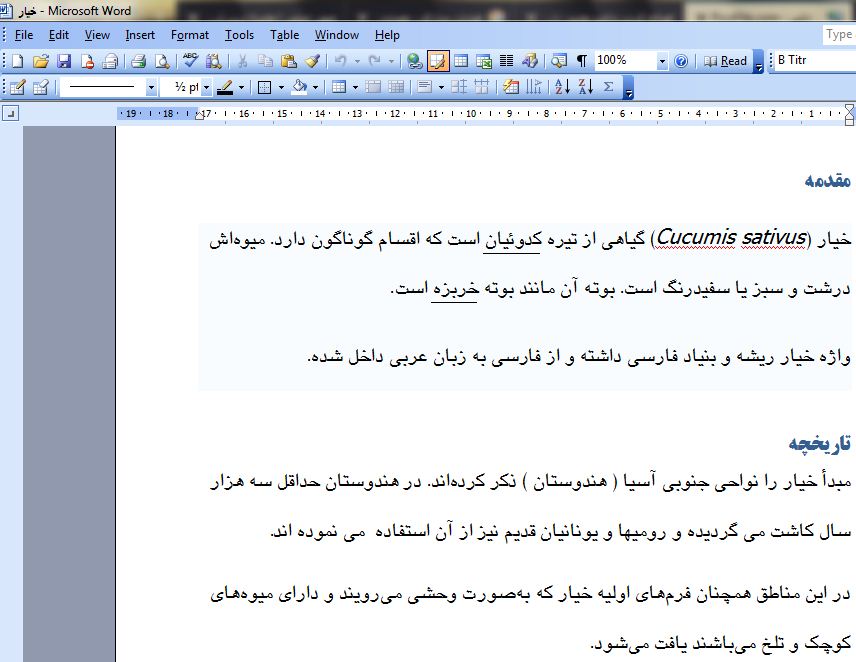Click the AutoSum sigma icon
The image size is (856, 662).
pos(608,87)
